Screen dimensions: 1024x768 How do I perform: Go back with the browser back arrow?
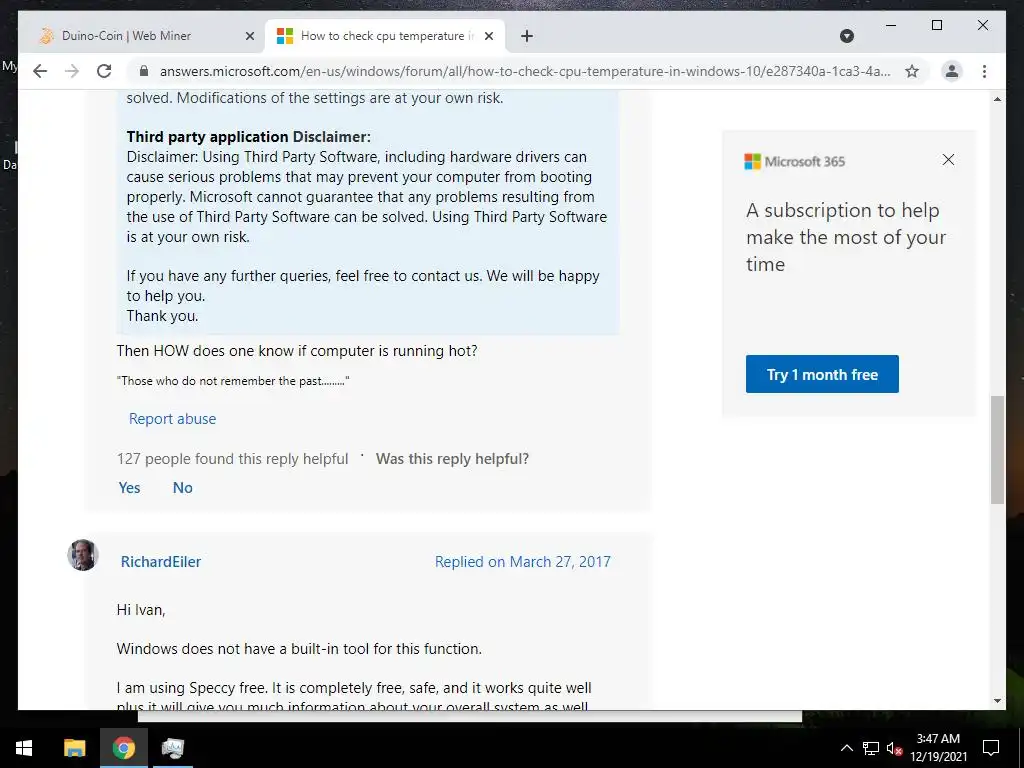click(x=40, y=71)
